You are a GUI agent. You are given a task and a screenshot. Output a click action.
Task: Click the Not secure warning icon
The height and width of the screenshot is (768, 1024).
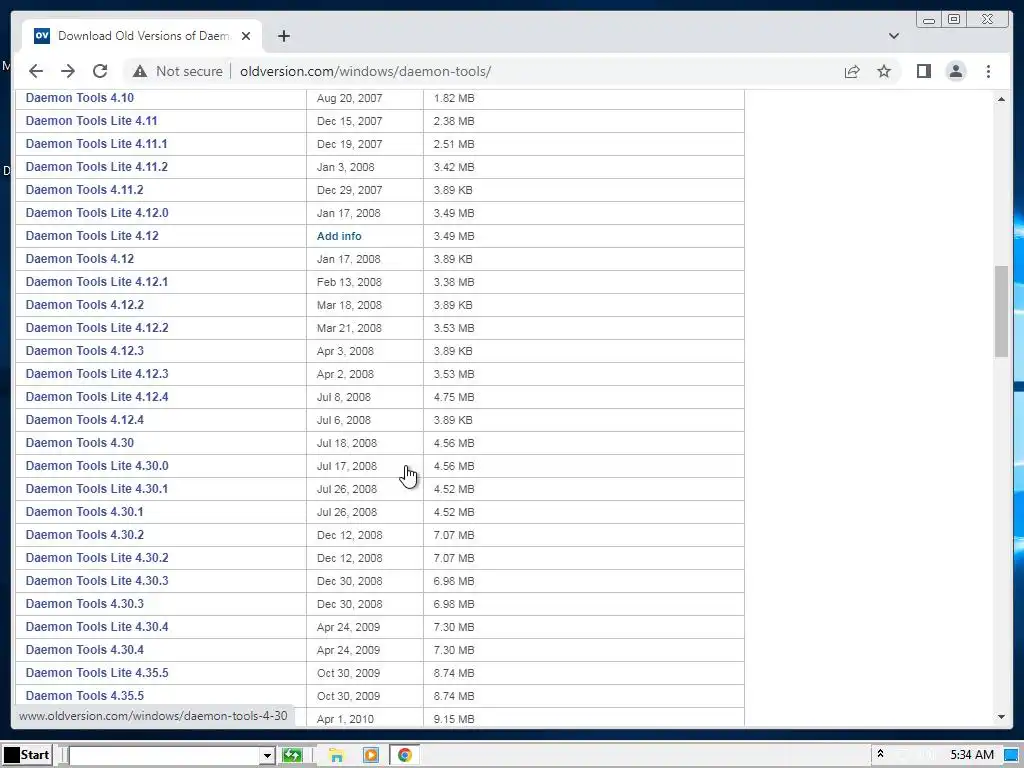(x=140, y=71)
